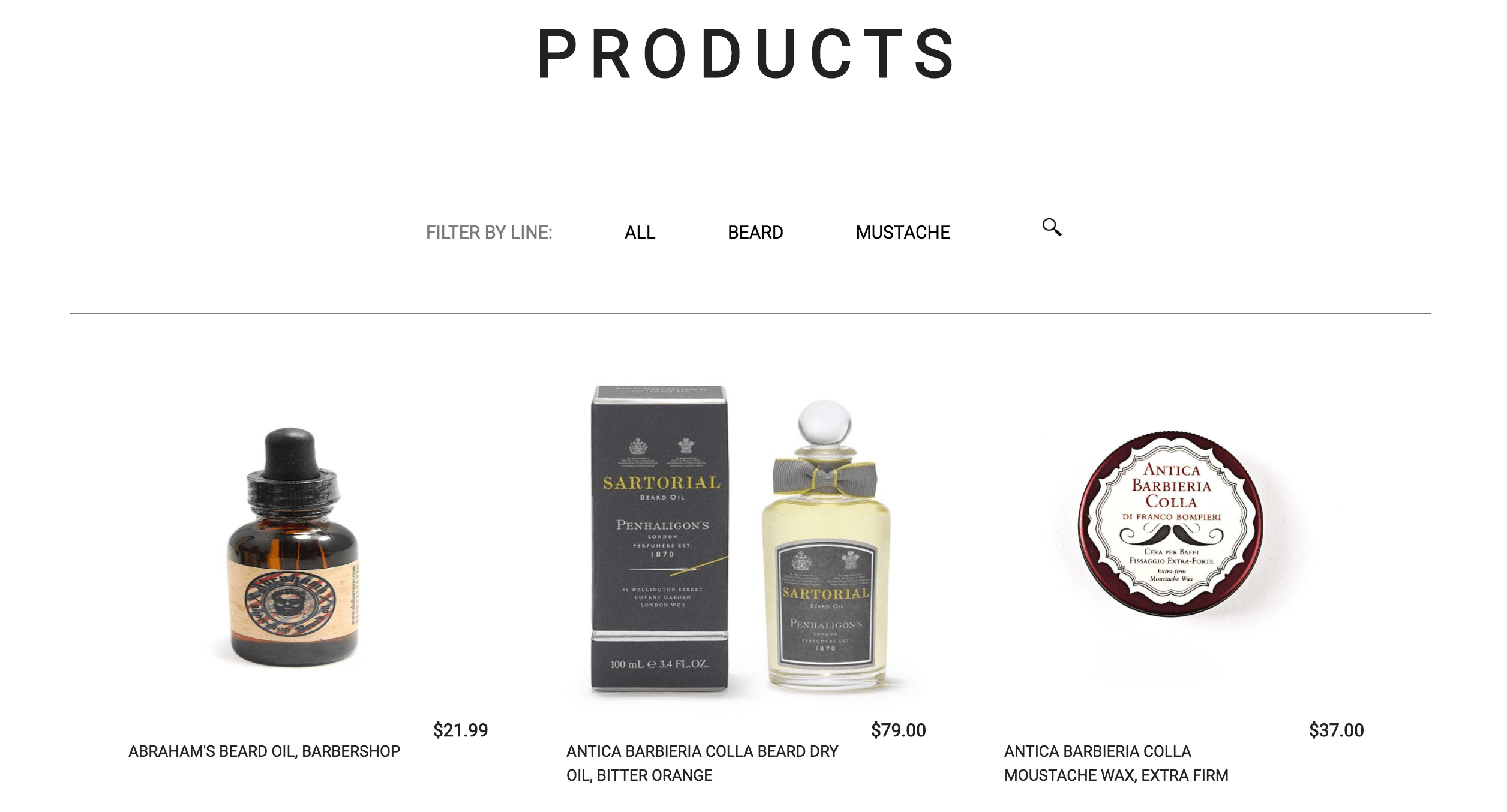This screenshot has height=812, width=1507.
Task: Click Antica Barbieria Colla Beard Dry Oil title
Action: (702, 763)
